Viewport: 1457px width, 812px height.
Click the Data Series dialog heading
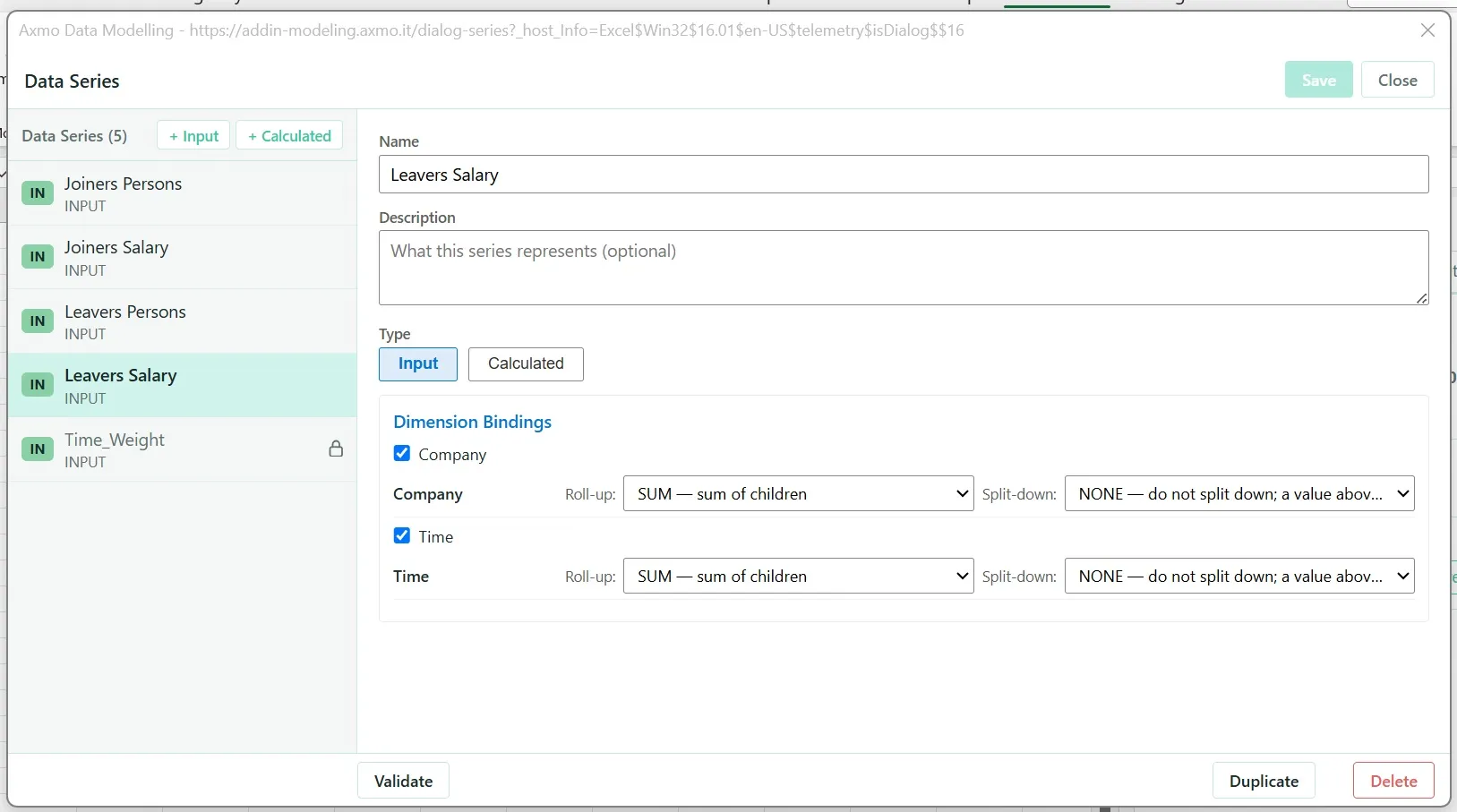pos(73,81)
